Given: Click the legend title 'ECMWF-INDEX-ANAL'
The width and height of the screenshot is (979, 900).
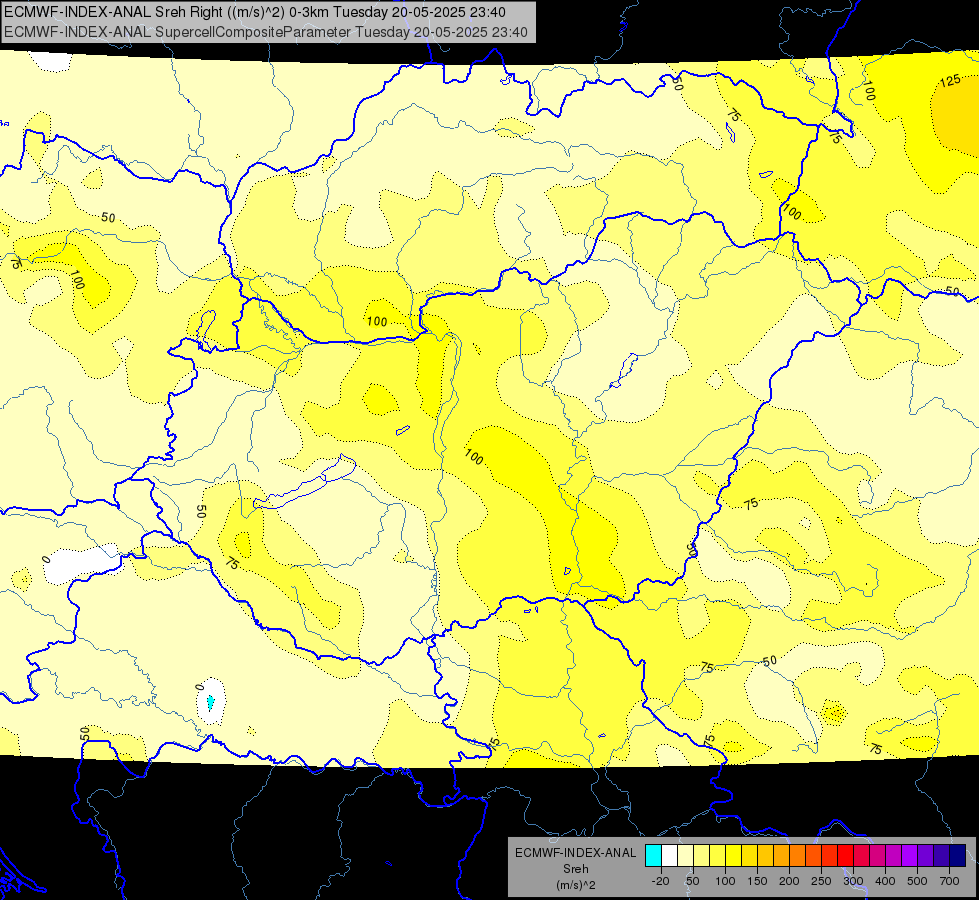Looking at the screenshot, I should [575, 853].
